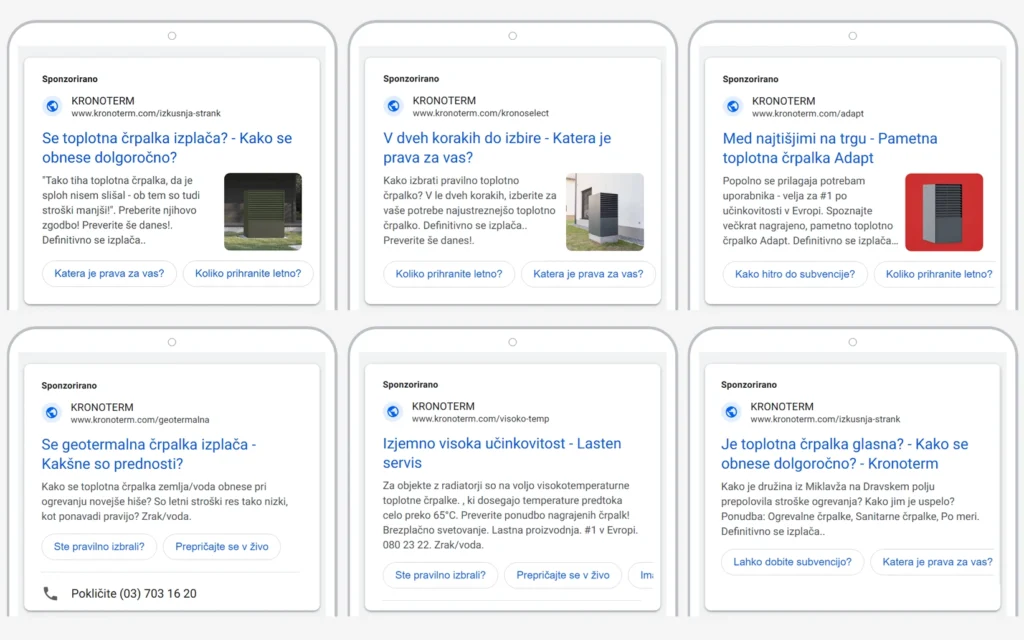The height and width of the screenshot is (640, 1024).
Task: Click URL 'www.kronoterm.com/adapt'
Action: [808, 114]
